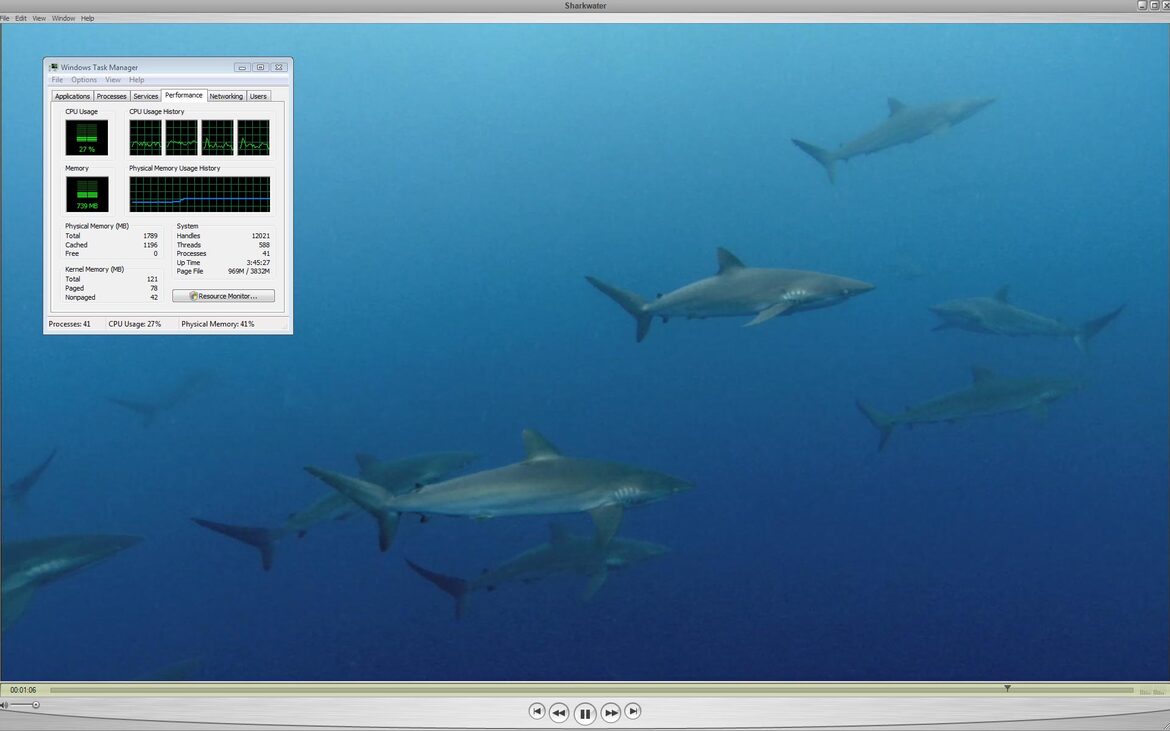1170x731 pixels.
Task: Open Resource Monitor from Task Manager
Action: pyautogui.click(x=223, y=296)
